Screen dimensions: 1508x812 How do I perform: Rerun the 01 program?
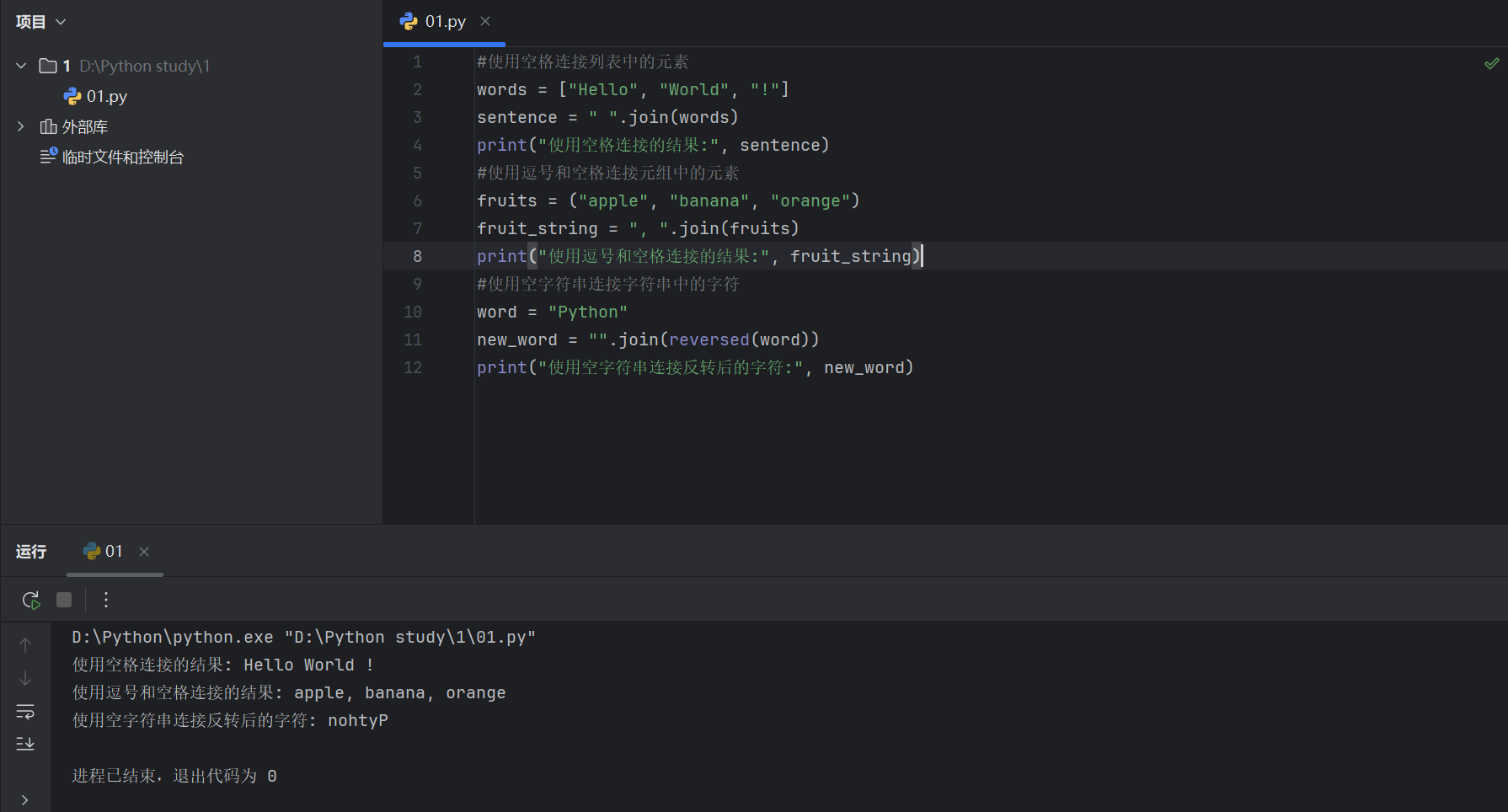pyautogui.click(x=30, y=600)
